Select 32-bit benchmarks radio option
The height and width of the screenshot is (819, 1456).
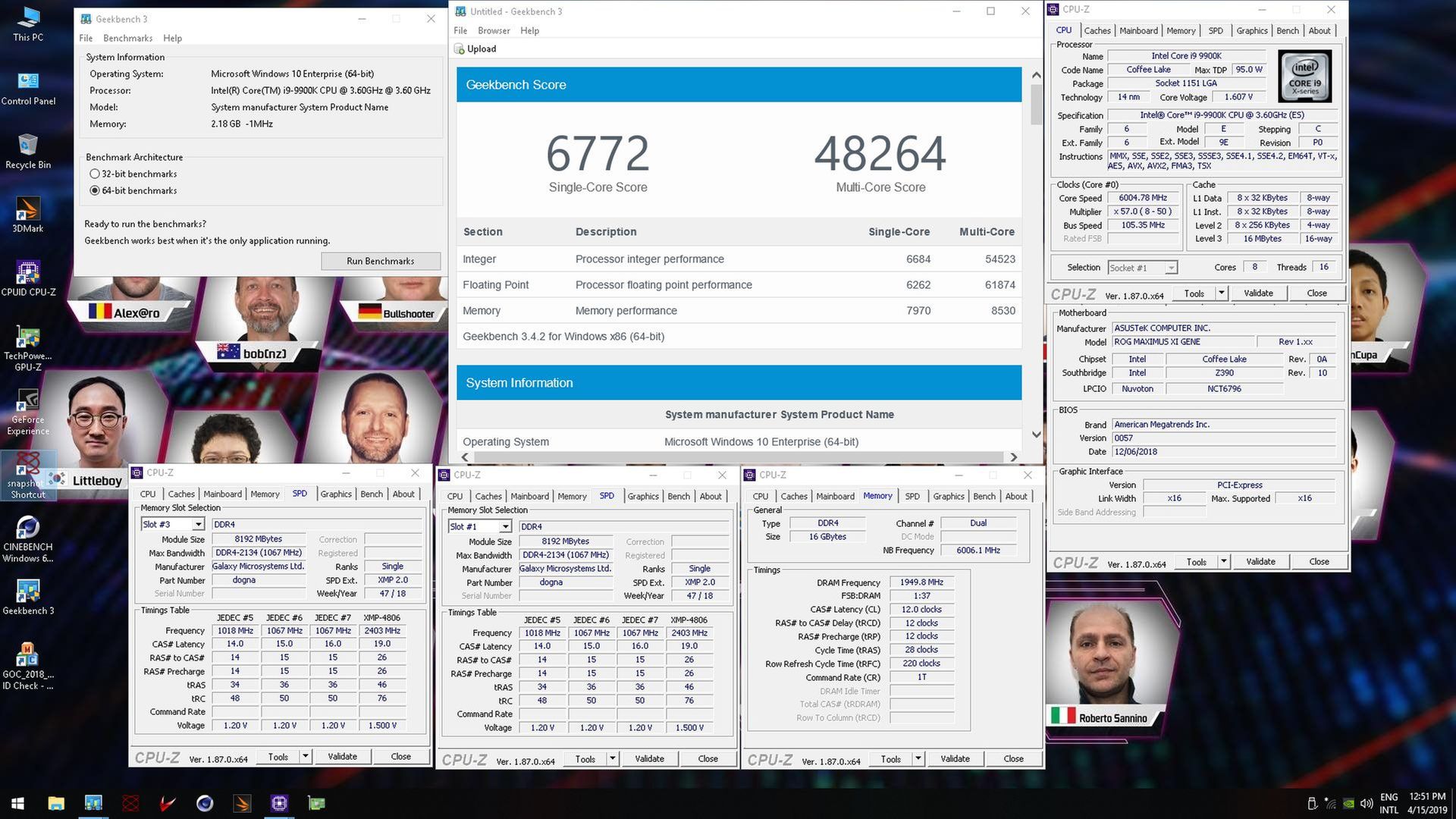pyautogui.click(x=95, y=174)
